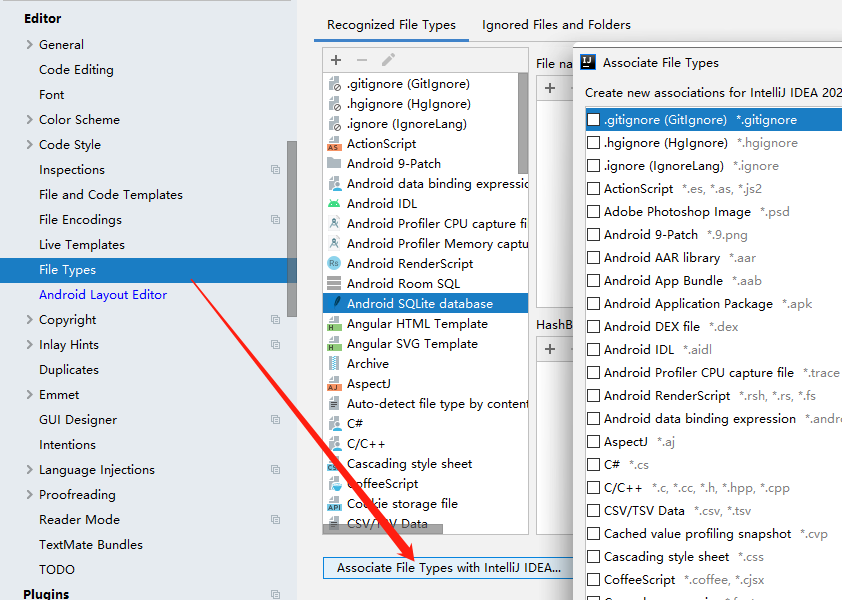Click the Android RenderScript icon in list
The width and height of the screenshot is (842, 600).
(334, 264)
